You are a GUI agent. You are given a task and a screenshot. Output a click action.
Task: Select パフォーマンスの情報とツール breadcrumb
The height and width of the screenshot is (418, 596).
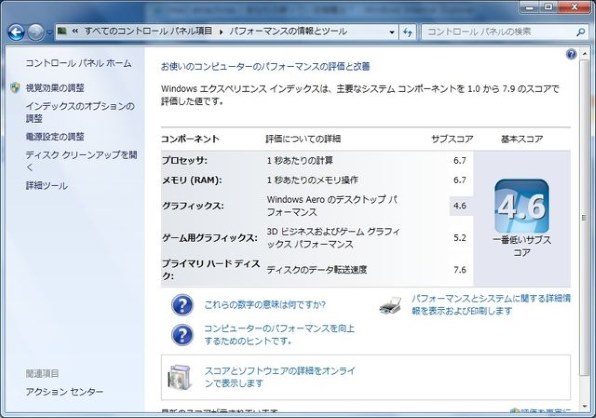coord(288,31)
